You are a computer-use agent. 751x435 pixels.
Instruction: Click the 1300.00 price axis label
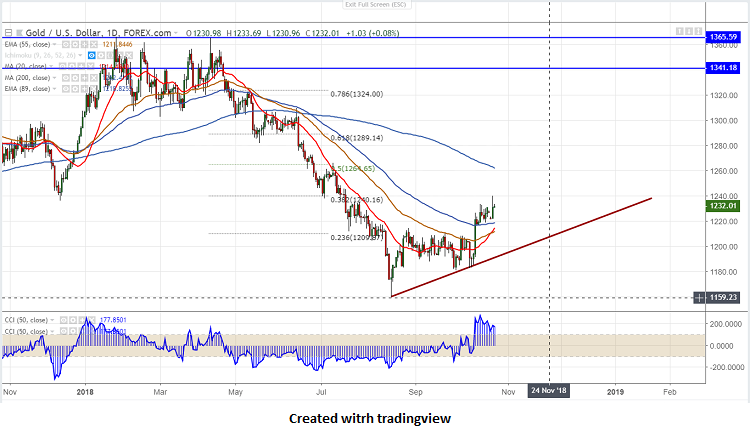click(x=724, y=121)
